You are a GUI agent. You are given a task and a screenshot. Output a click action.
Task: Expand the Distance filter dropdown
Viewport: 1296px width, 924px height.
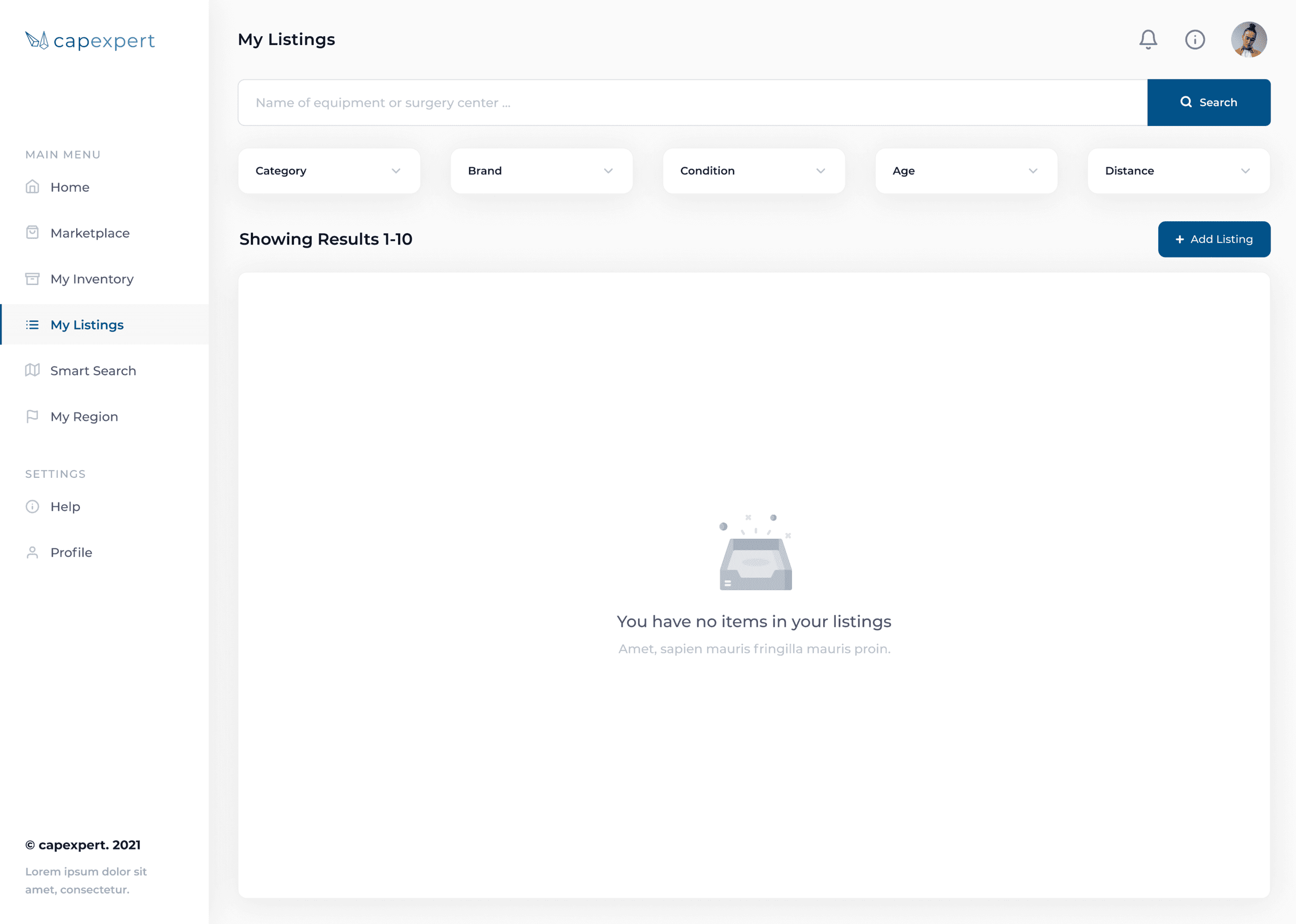[1178, 170]
